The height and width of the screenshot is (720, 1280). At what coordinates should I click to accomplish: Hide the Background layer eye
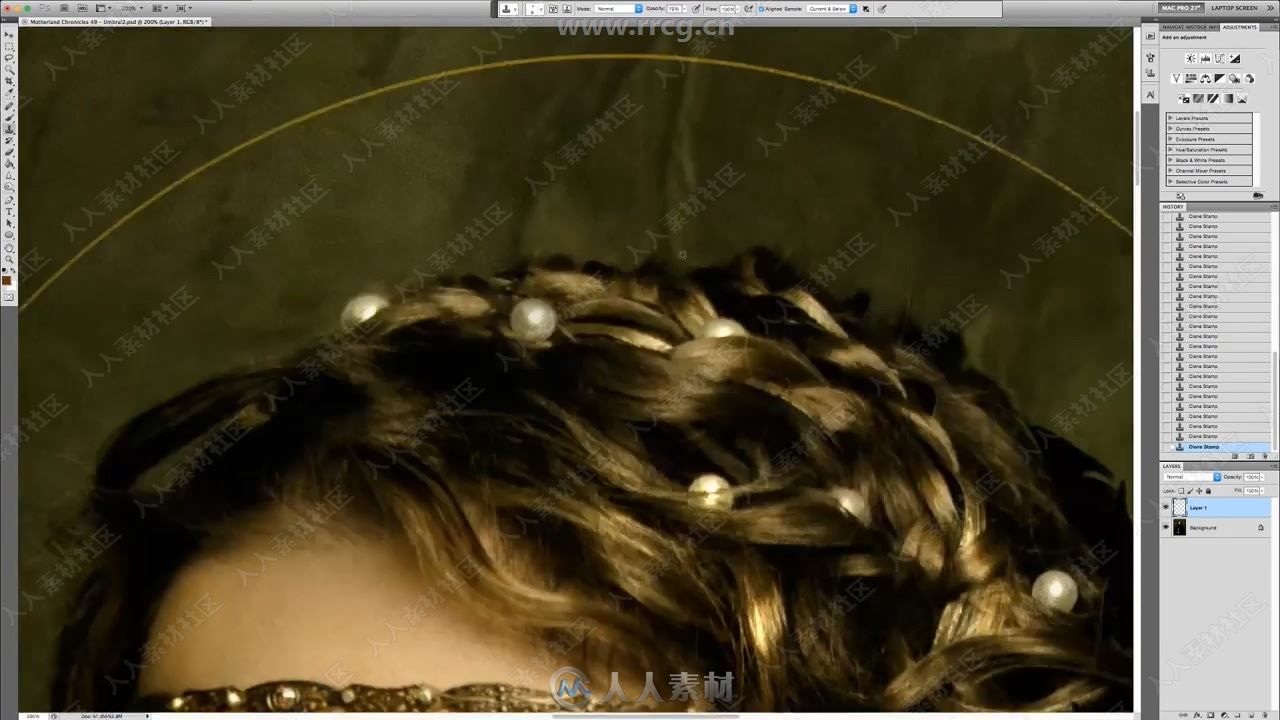pos(1165,527)
